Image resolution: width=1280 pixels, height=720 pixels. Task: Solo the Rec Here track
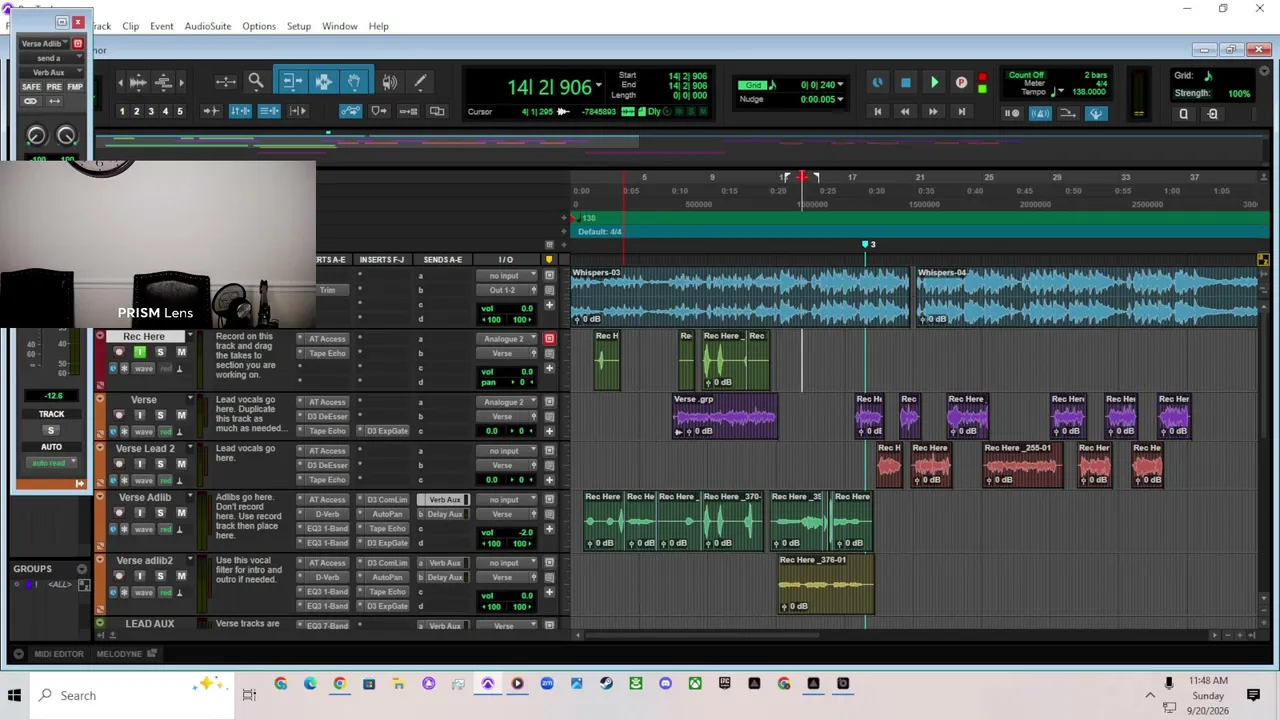click(160, 352)
